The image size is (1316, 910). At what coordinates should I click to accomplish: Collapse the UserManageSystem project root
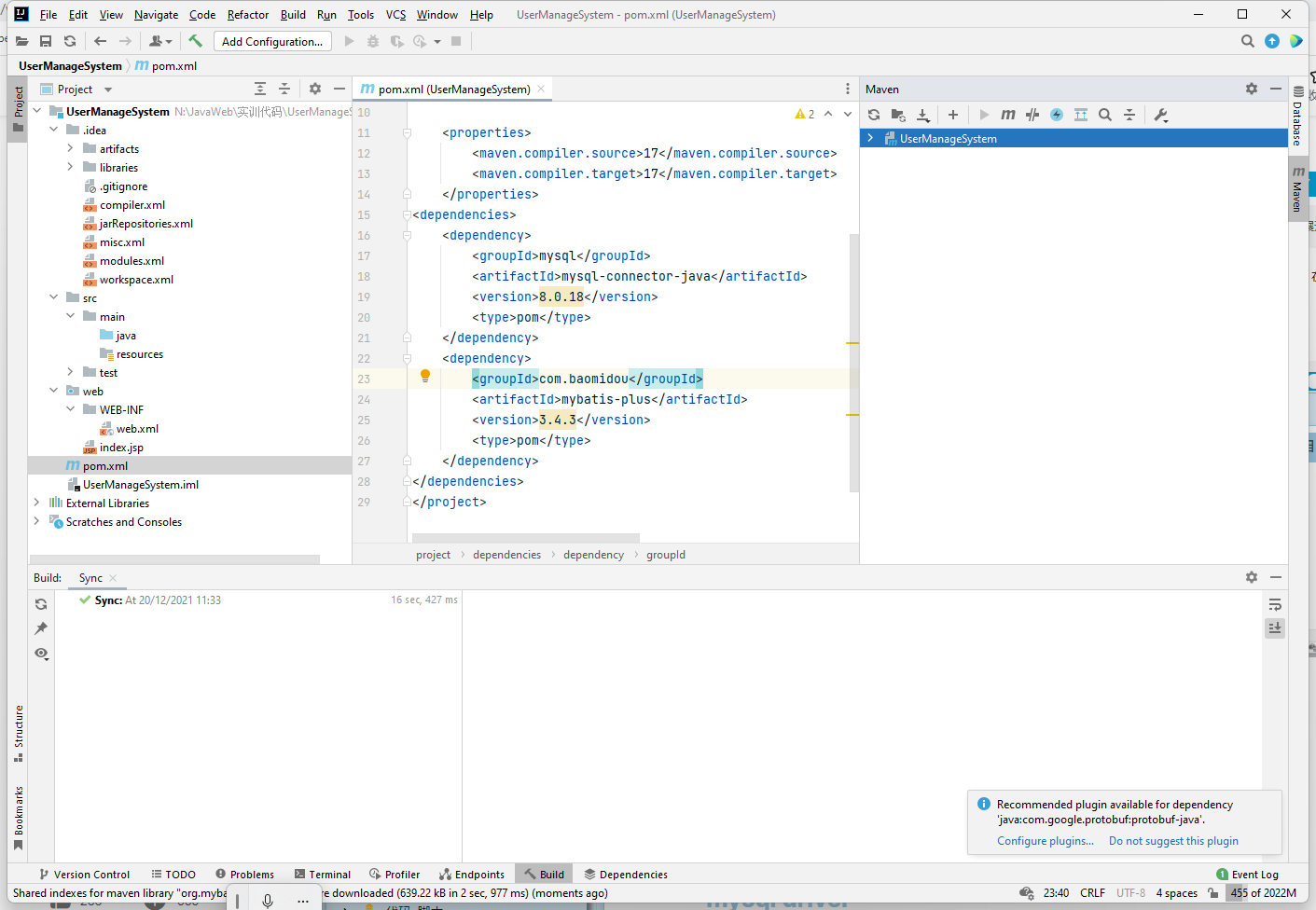[x=36, y=111]
